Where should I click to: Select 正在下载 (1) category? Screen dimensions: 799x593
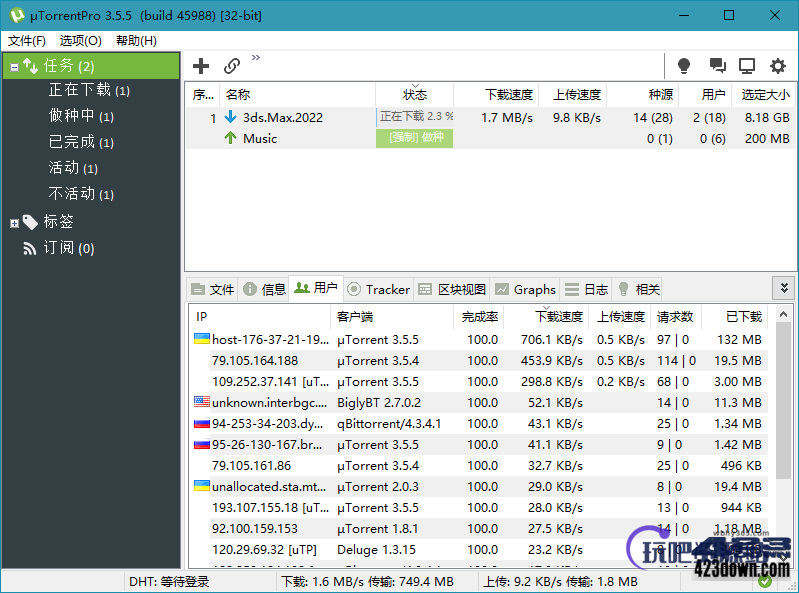89,90
